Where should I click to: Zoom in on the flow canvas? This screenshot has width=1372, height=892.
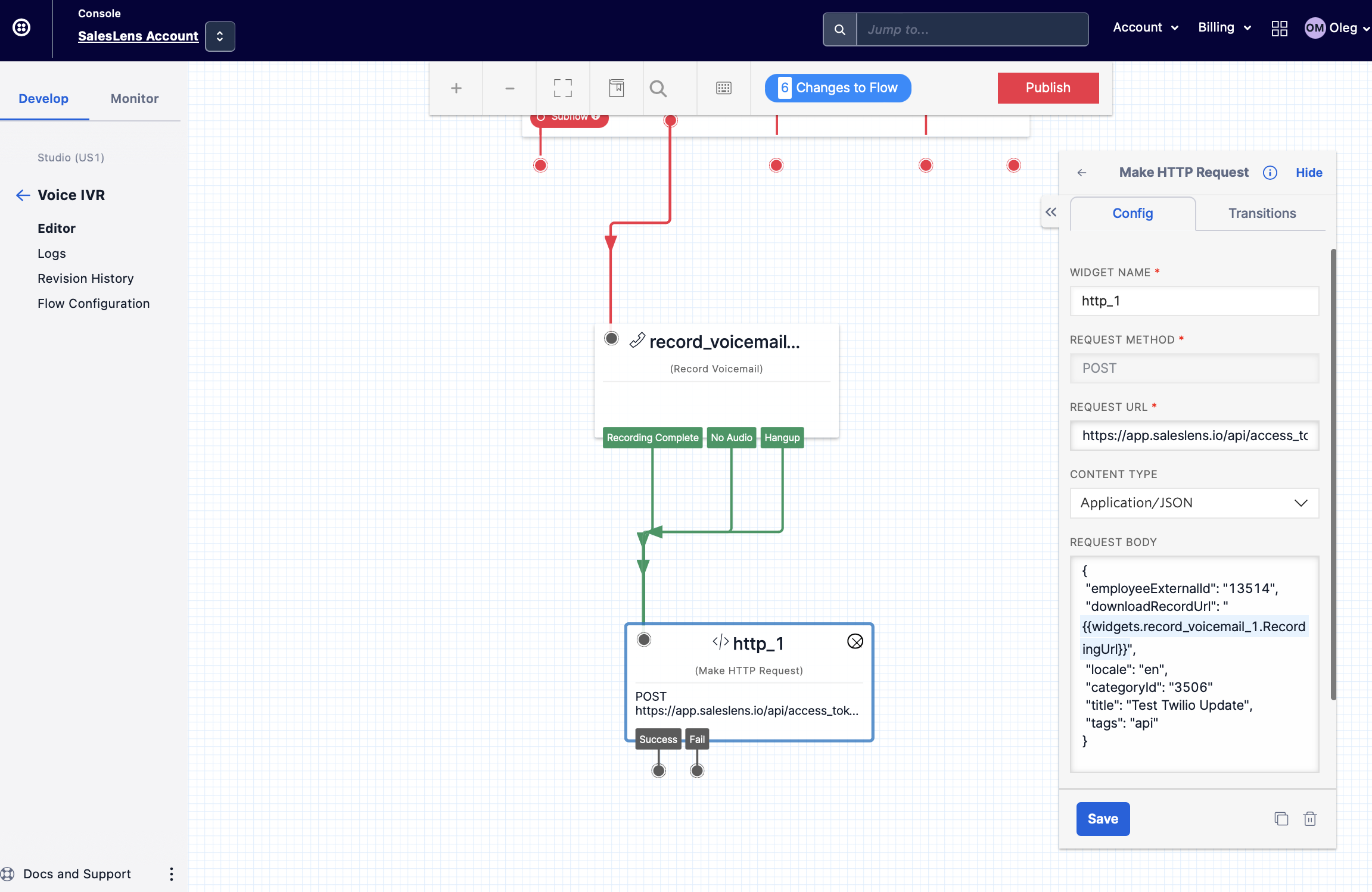coord(456,88)
